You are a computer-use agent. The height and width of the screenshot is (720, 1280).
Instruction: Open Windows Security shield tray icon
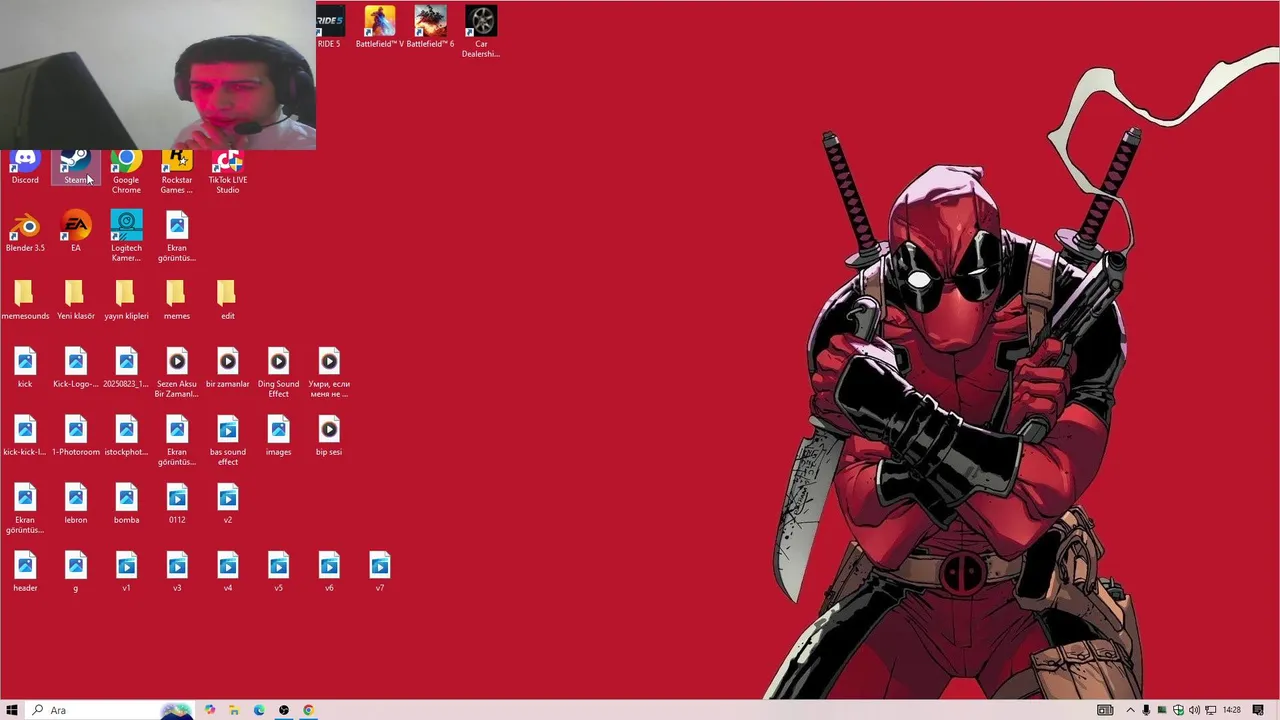[1178, 710]
